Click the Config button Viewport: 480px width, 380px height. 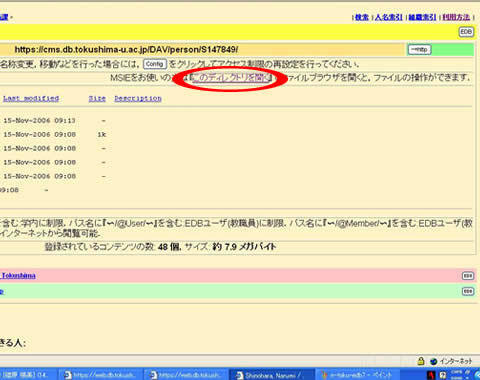click(155, 64)
